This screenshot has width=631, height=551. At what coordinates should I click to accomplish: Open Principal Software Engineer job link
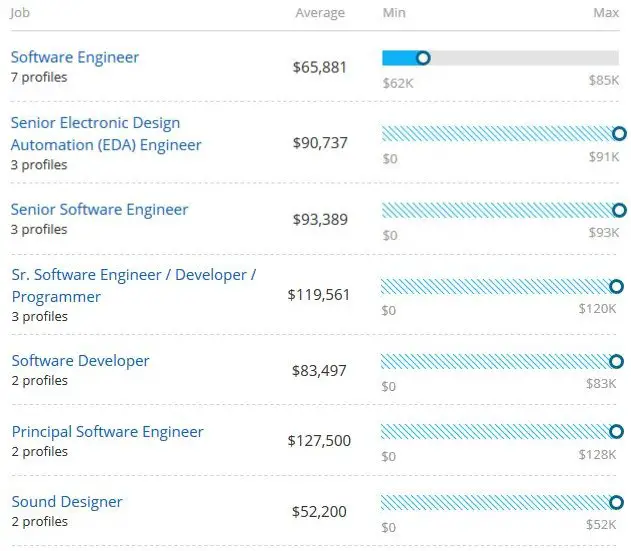click(x=107, y=432)
